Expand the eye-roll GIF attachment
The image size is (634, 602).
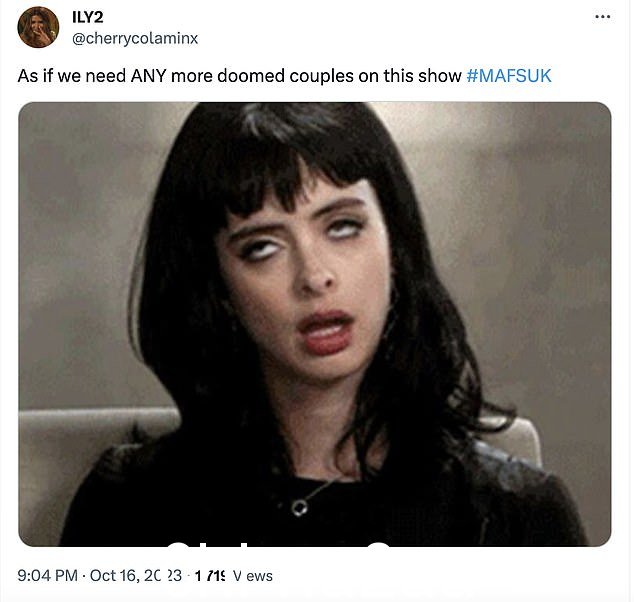315,324
